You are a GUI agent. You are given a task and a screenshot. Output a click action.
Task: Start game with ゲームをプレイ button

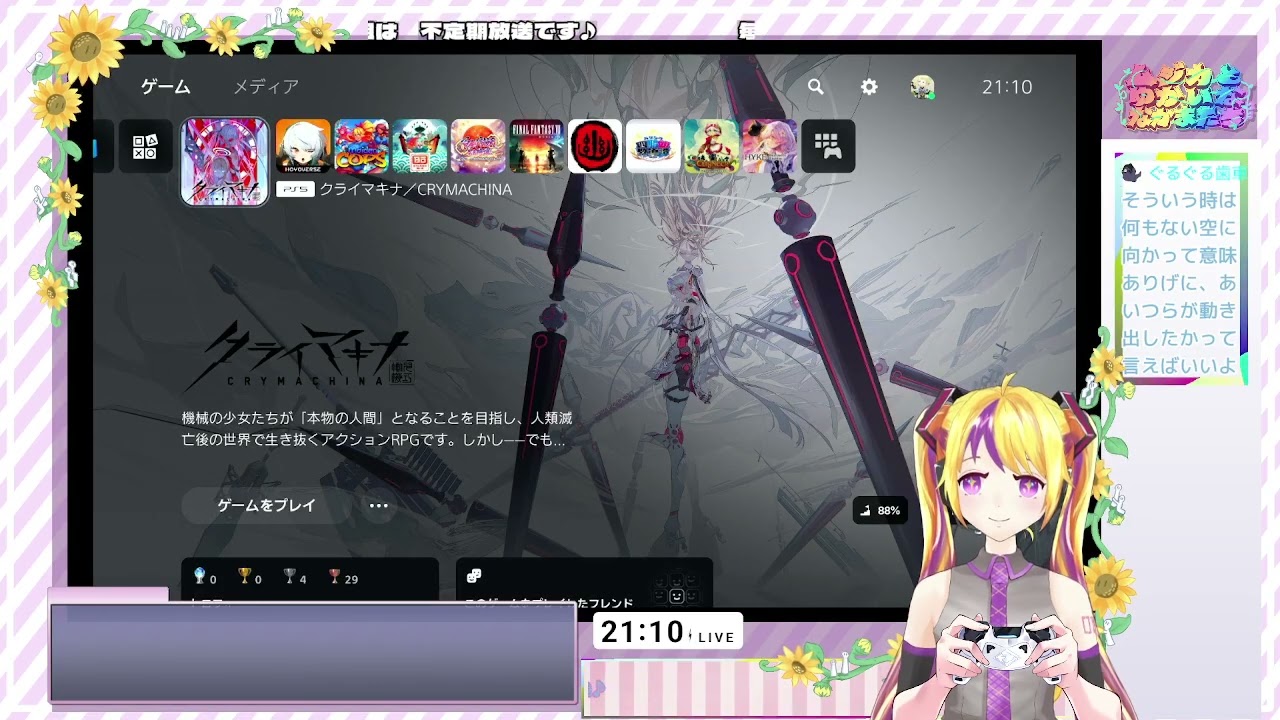click(267, 506)
